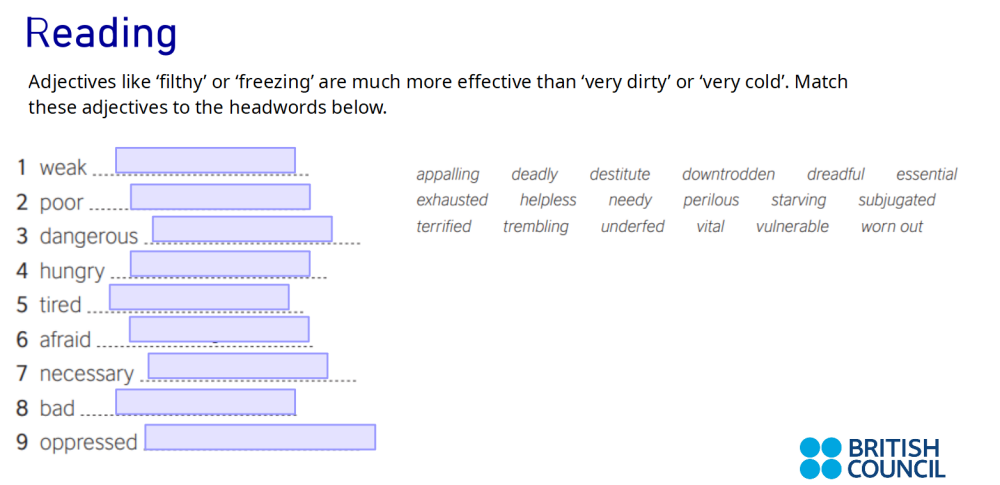Focus the answer field for 'hungry'
The height and width of the screenshot is (485, 1000).
220,264
